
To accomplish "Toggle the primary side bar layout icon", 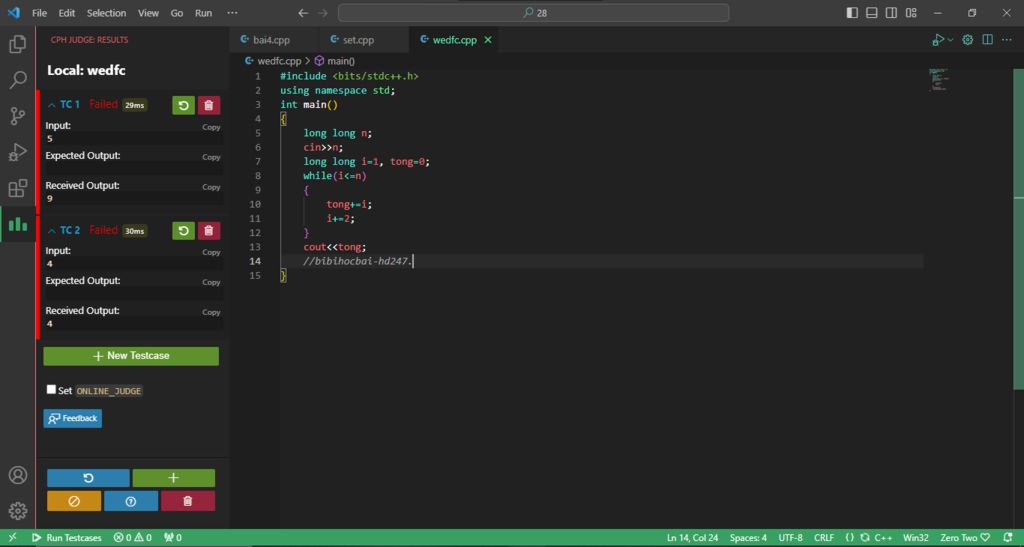I will [x=852, y=13].
